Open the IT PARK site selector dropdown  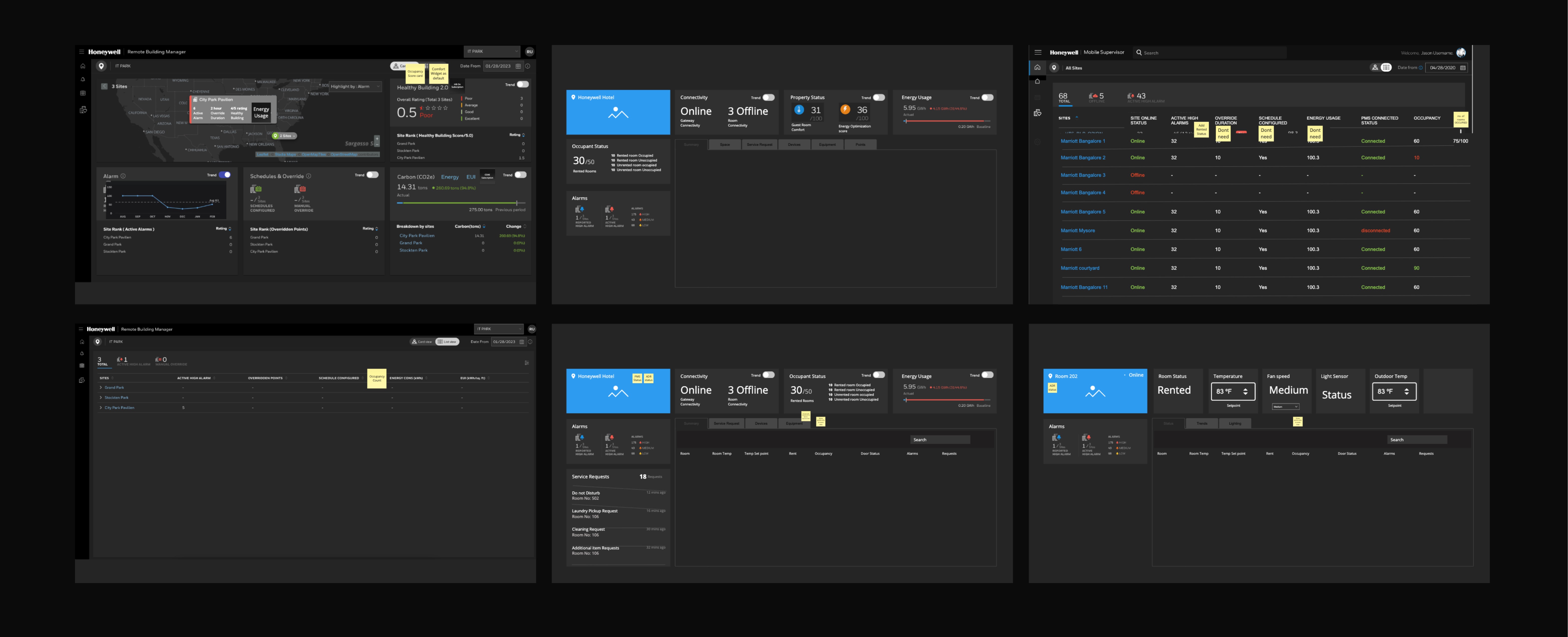click(x=492, y=51)
